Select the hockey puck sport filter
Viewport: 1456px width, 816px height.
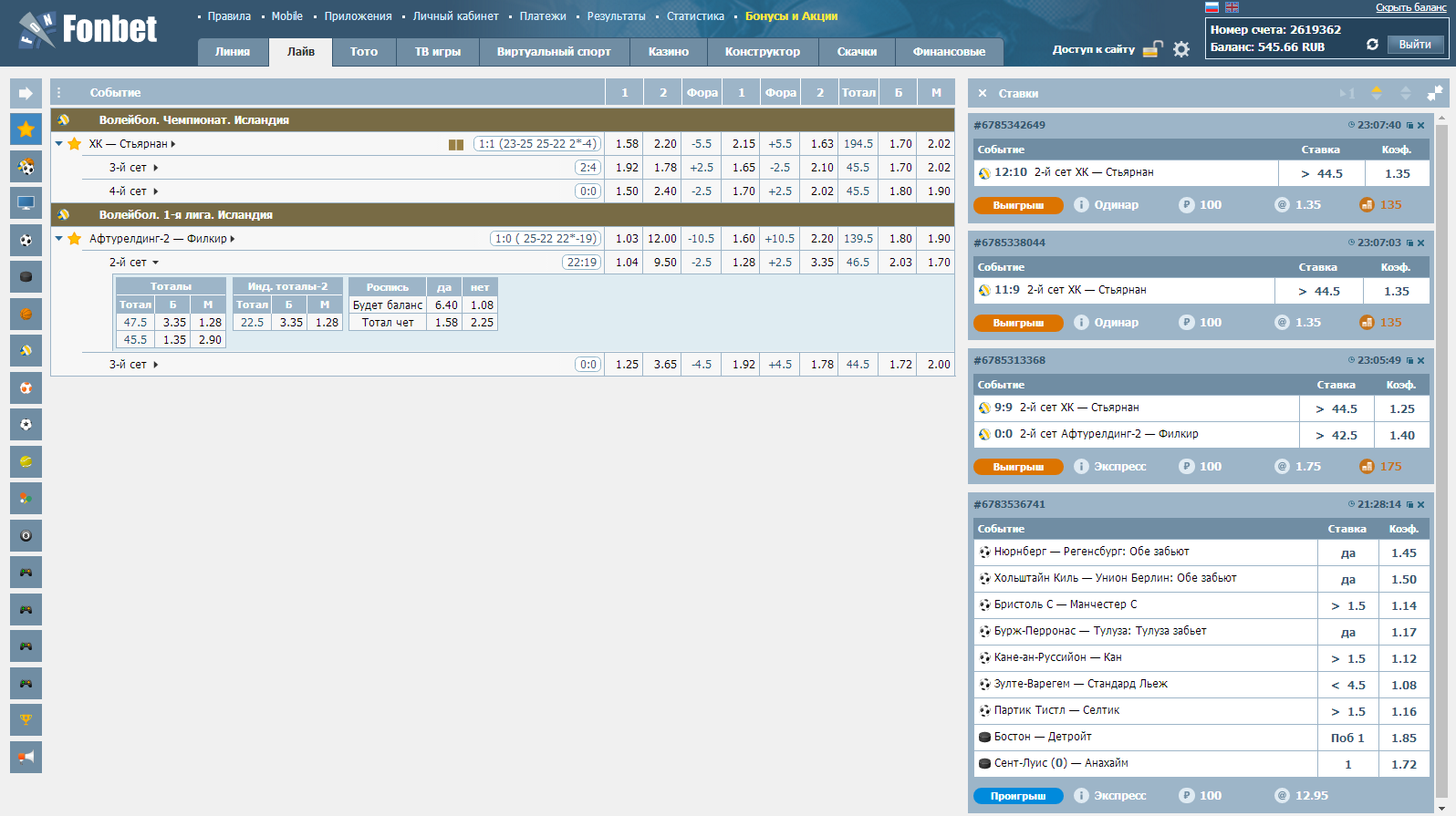(x=26, y=277)
